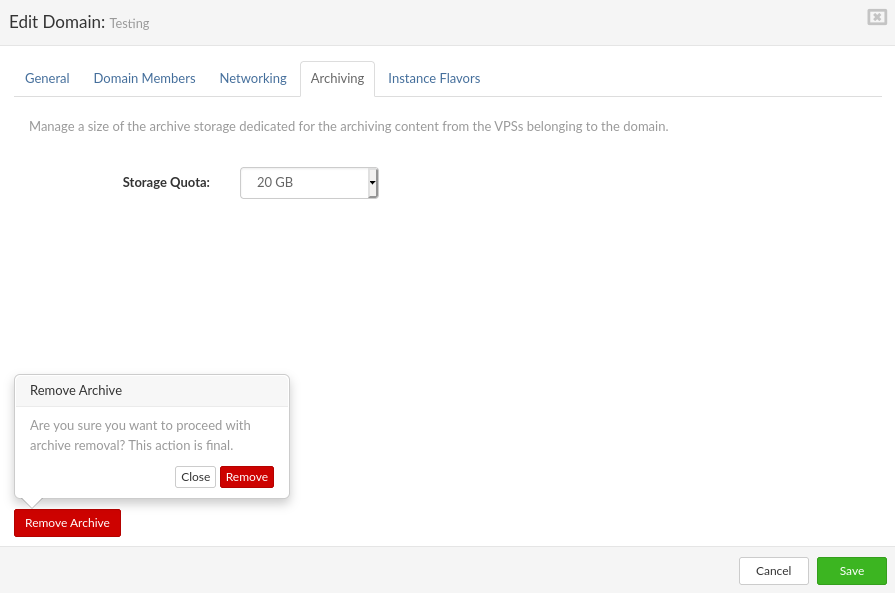Screen dimensions: 895x593
Task: Dismiss the confirmation with Close
Action: click(x=195, y=477)
